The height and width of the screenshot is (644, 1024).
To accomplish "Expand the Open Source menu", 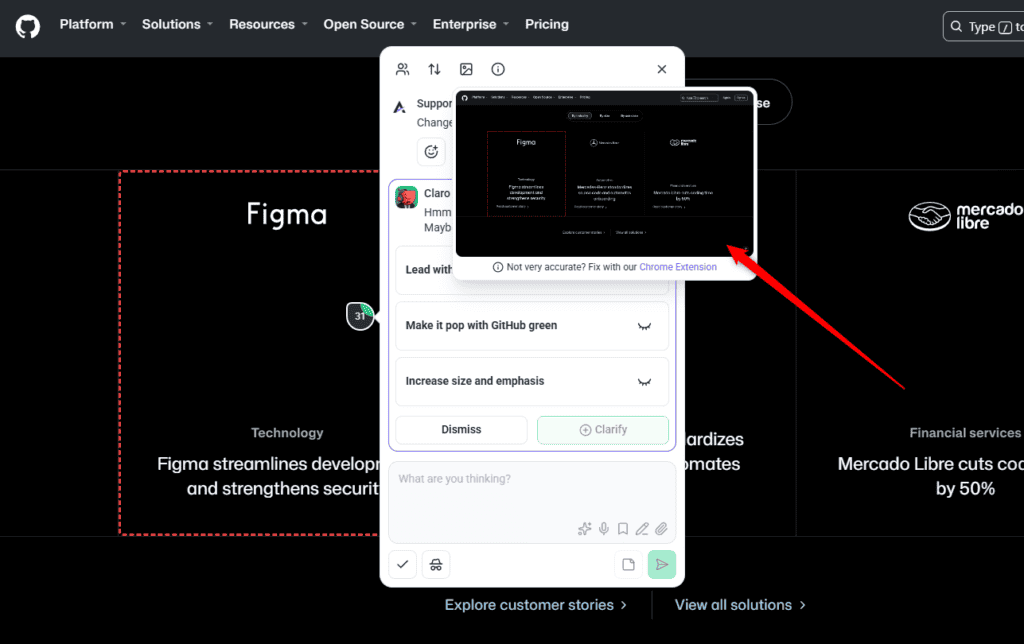I will point(370,24).
